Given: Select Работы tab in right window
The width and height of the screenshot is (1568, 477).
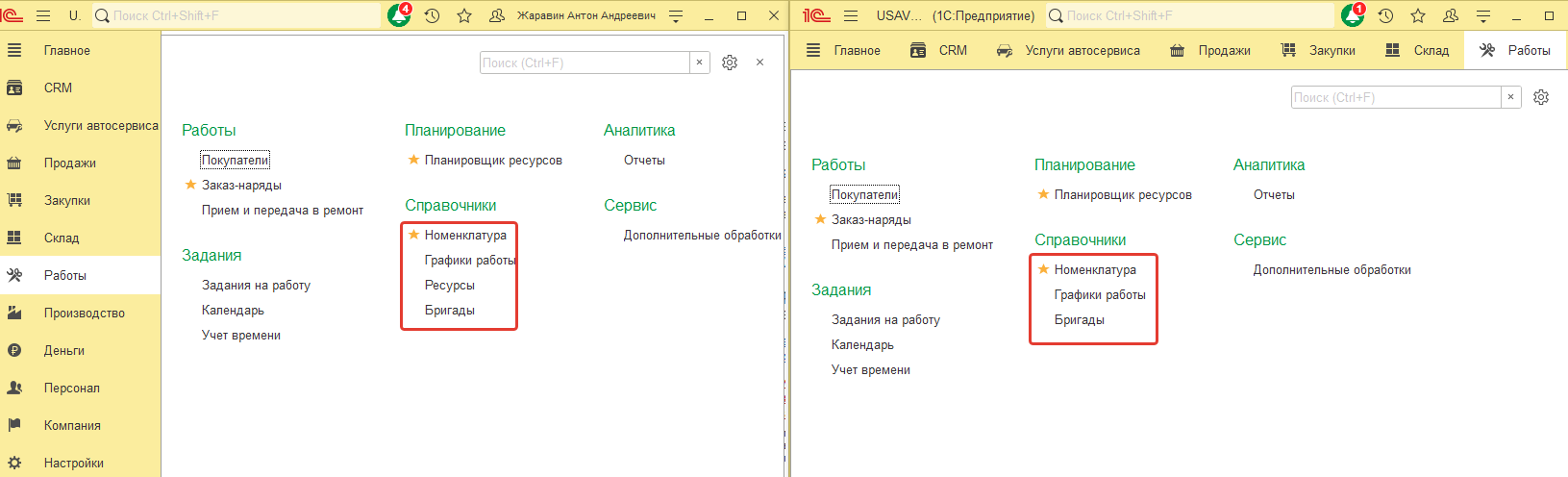Looking at the screenshot, I should pyautogui.click(x=1515, y=50).
